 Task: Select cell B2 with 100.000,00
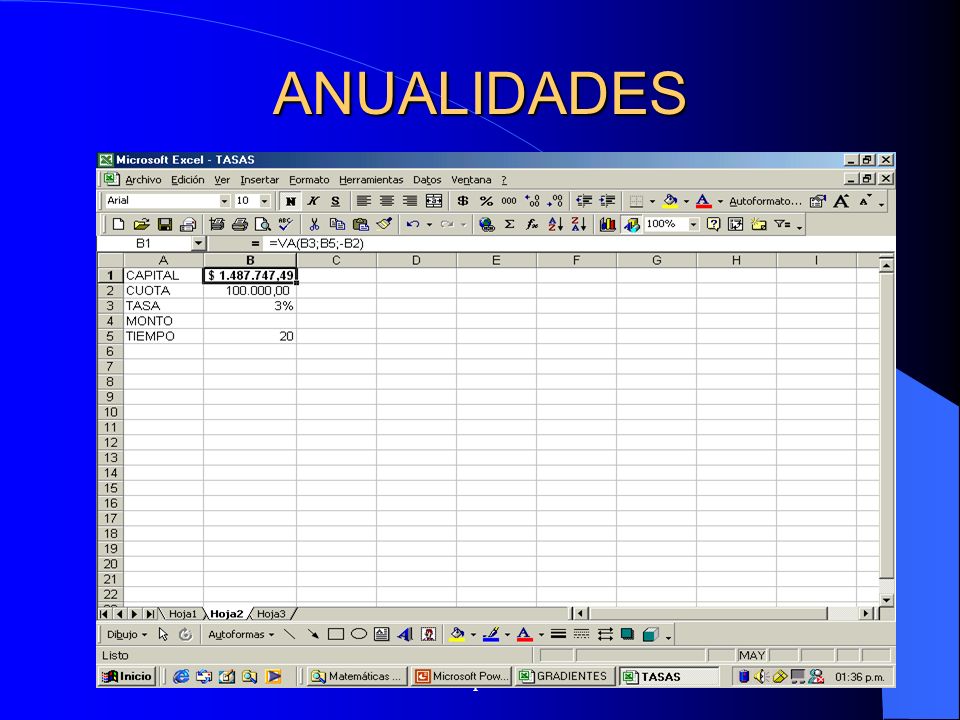(x=250, y=291)
